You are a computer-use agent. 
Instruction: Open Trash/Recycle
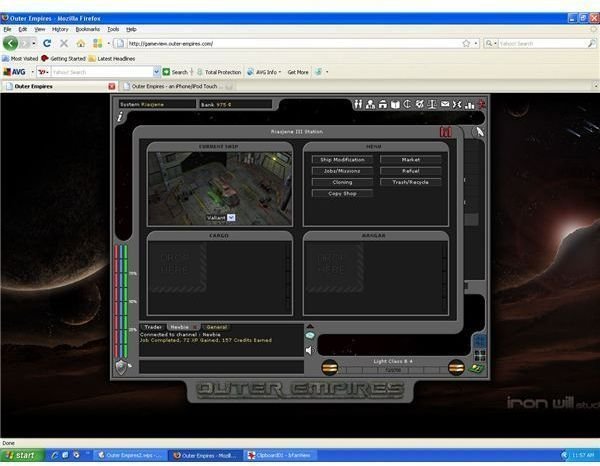[411, 182]
